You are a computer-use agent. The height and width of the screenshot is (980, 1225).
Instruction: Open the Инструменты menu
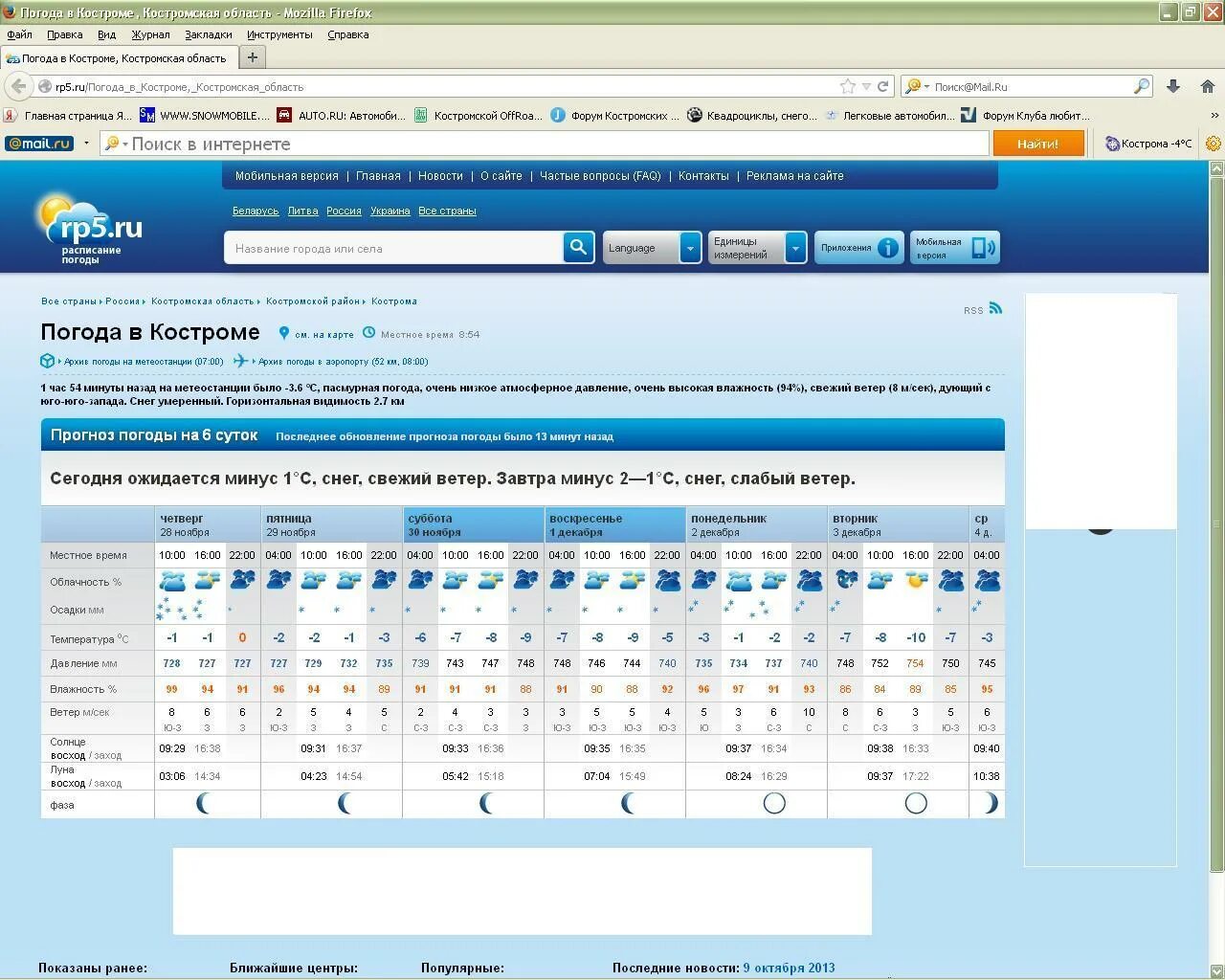pyautogui.click(x=279, y=34)
